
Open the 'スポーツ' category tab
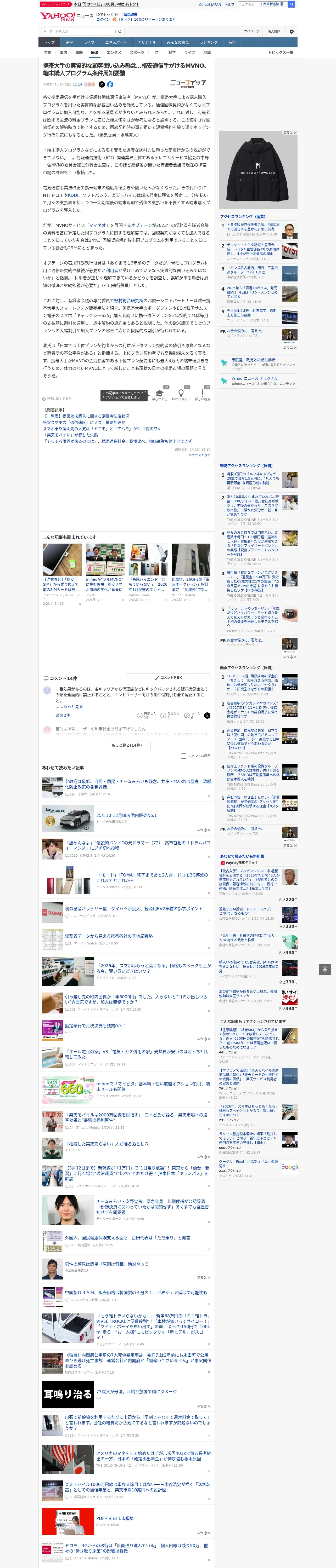[137, 52]
